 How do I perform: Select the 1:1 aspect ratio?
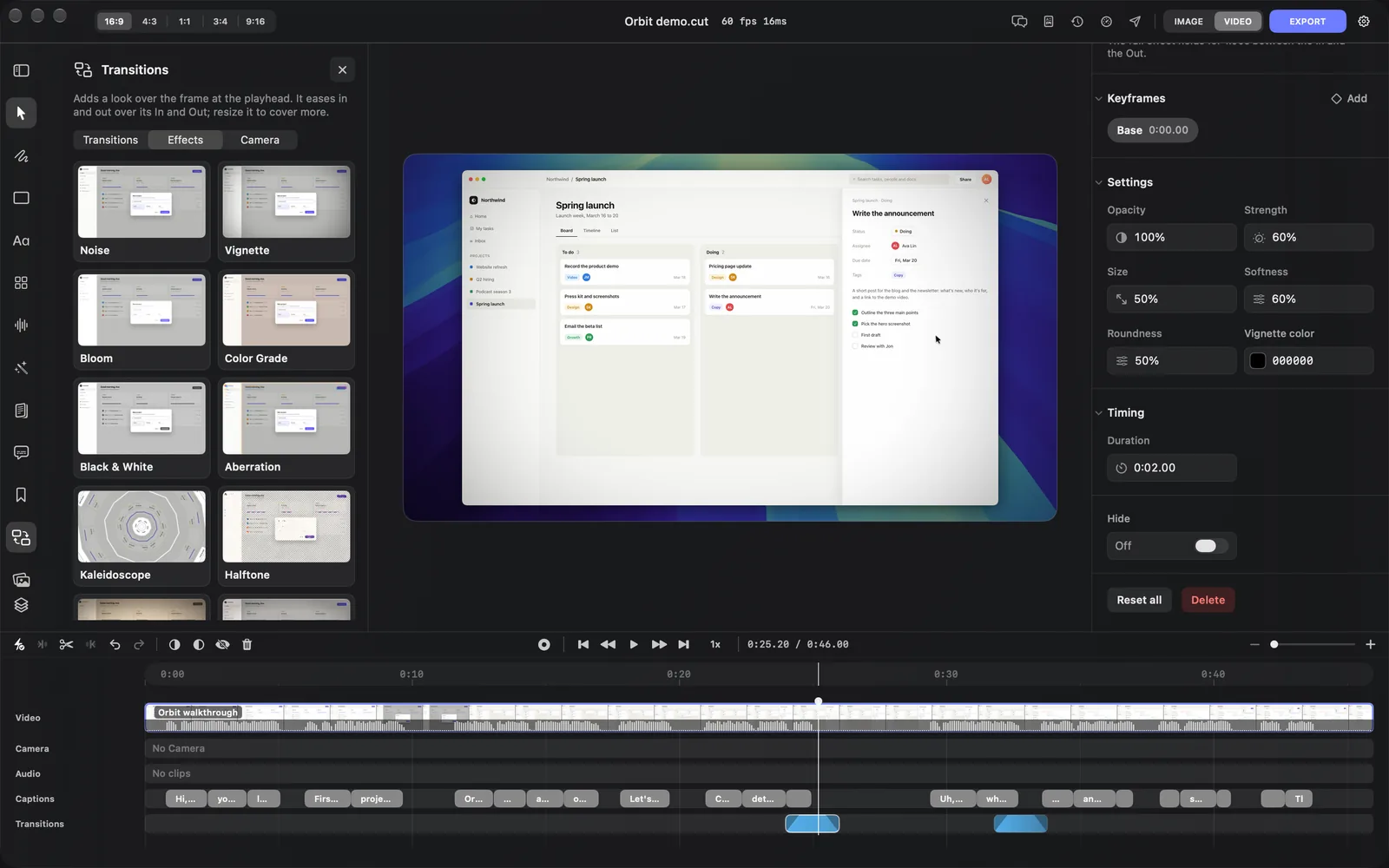185,21
